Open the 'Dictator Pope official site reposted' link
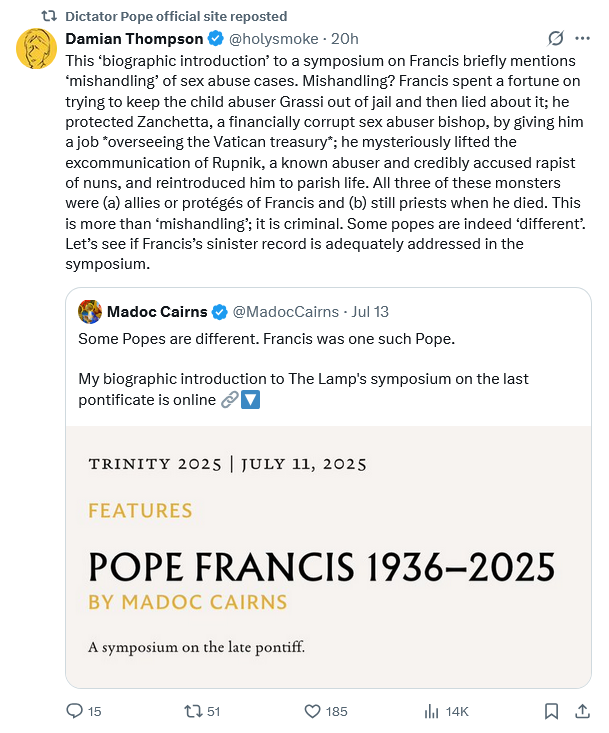Viewport: 609px width, 733px height. pos(176,16)
